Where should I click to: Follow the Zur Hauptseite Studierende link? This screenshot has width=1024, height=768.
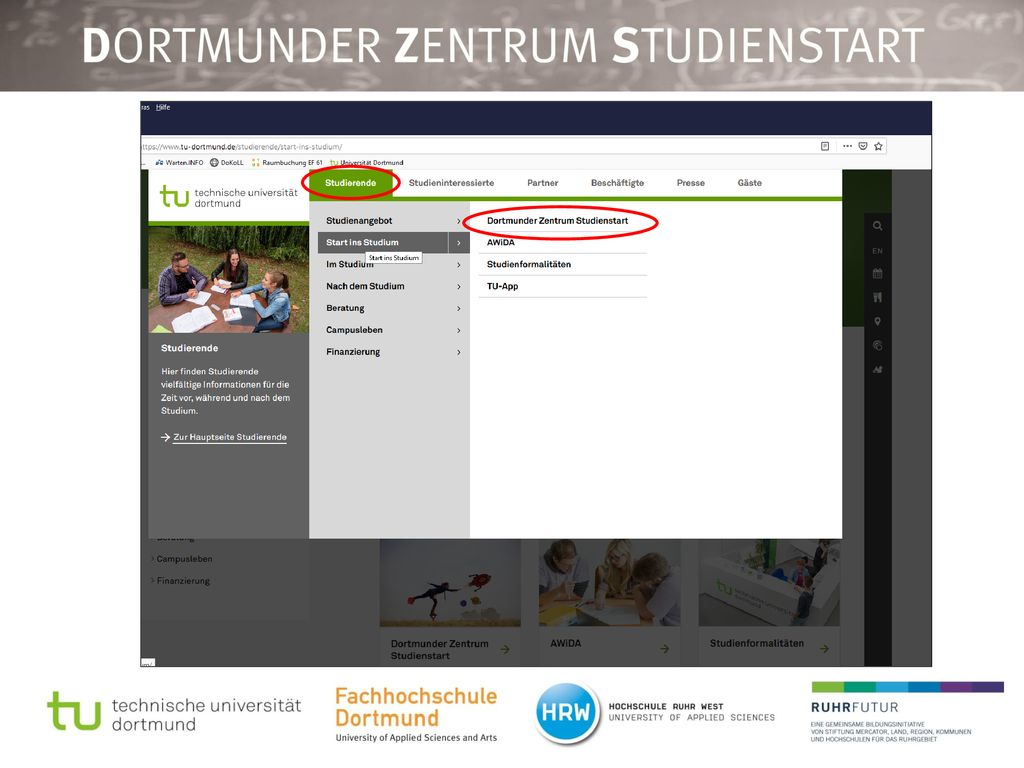pos(224,438)
